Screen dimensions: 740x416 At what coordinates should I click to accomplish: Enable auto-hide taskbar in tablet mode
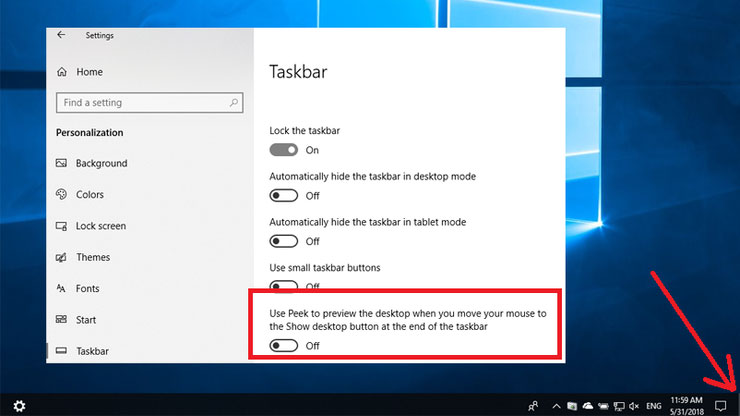tap(284, 241)
